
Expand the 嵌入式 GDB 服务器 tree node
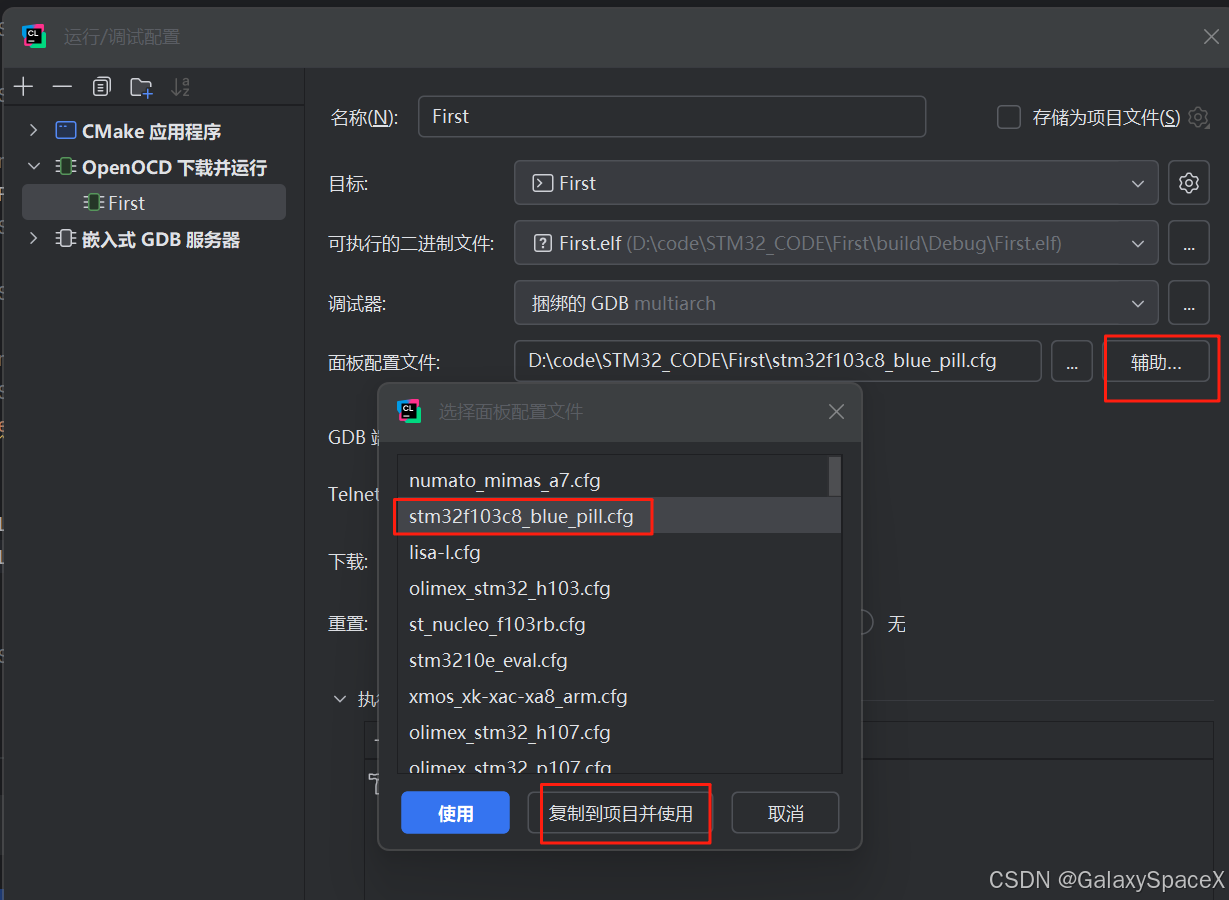click(34, 239)
